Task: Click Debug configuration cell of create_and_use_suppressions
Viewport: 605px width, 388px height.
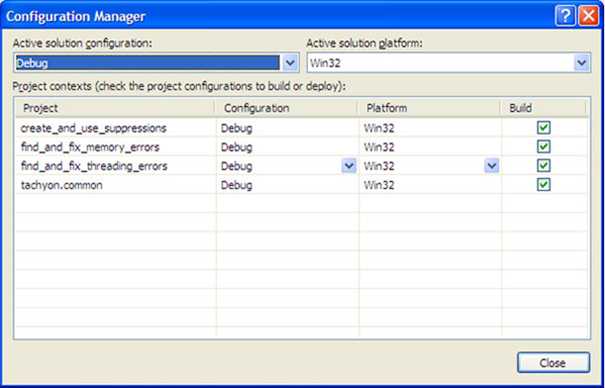Action: (x=287, y=128)
